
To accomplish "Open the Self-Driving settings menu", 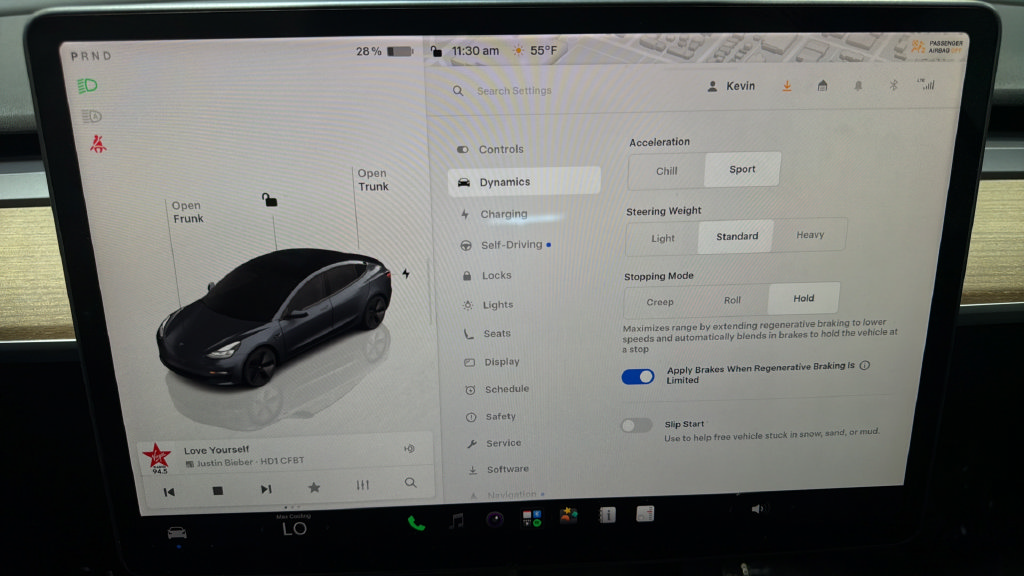I will (x=505, y=245).
